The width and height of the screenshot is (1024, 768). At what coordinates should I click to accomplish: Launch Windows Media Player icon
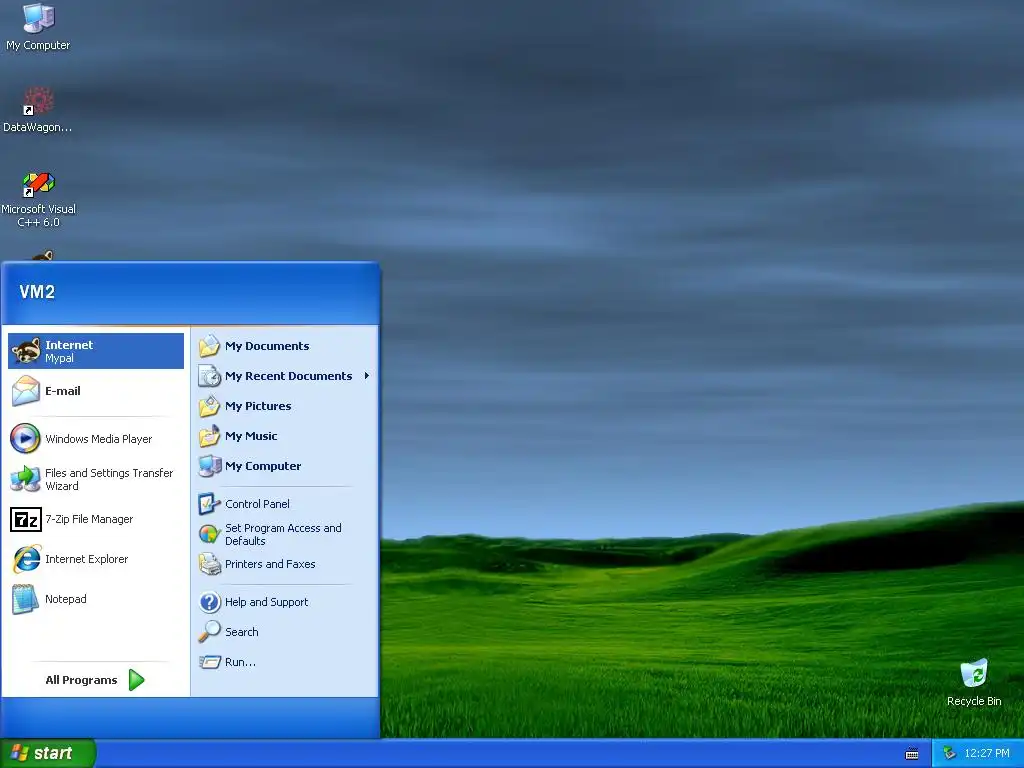(25, 439)
